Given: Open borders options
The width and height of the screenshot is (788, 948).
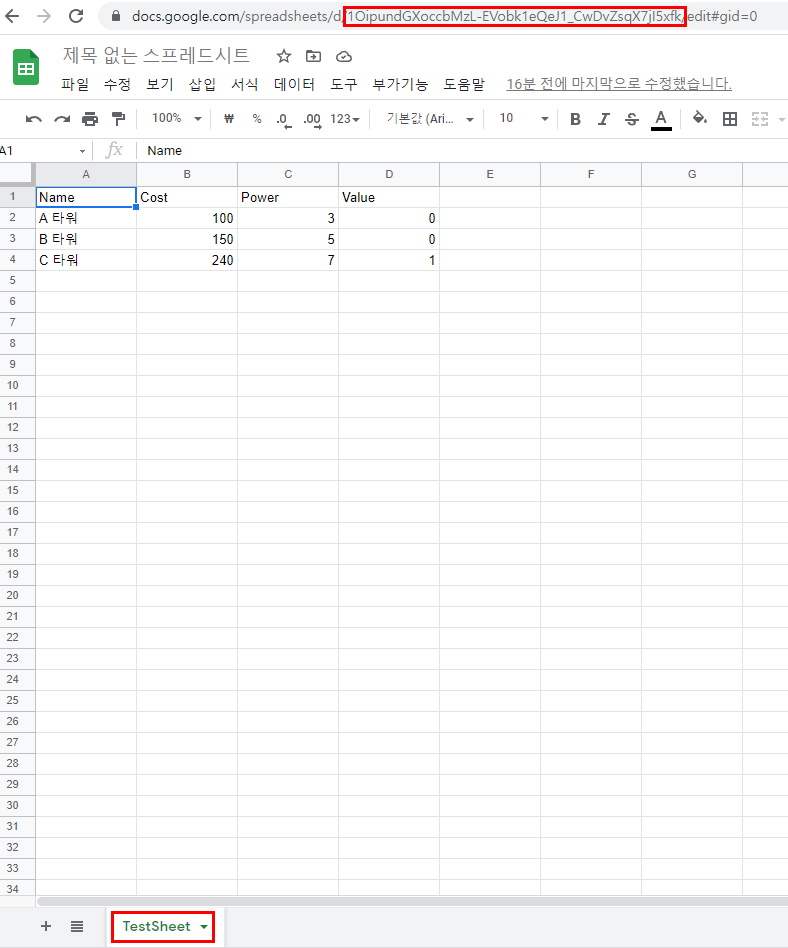Looking at the screenshot, I should (730, 119).
